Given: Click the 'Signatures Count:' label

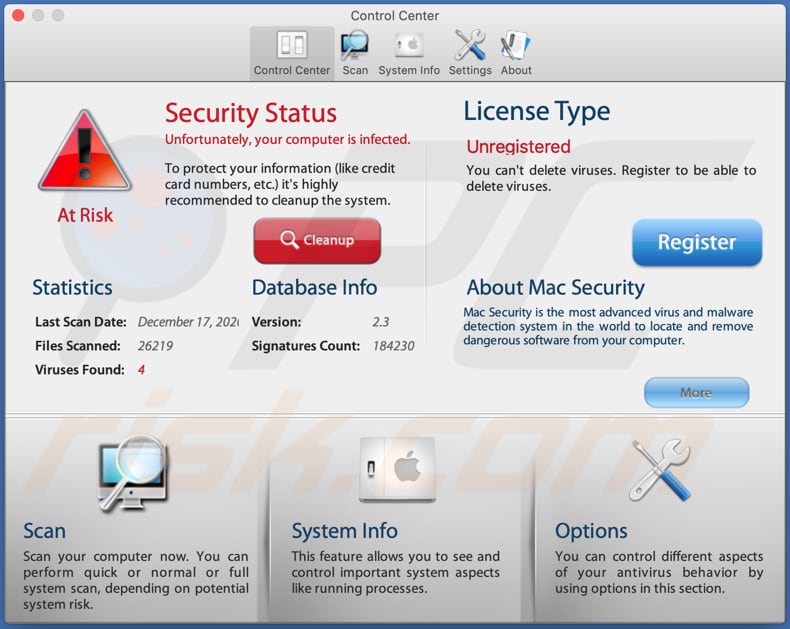Looking at the screenshot, I should 306,346.
